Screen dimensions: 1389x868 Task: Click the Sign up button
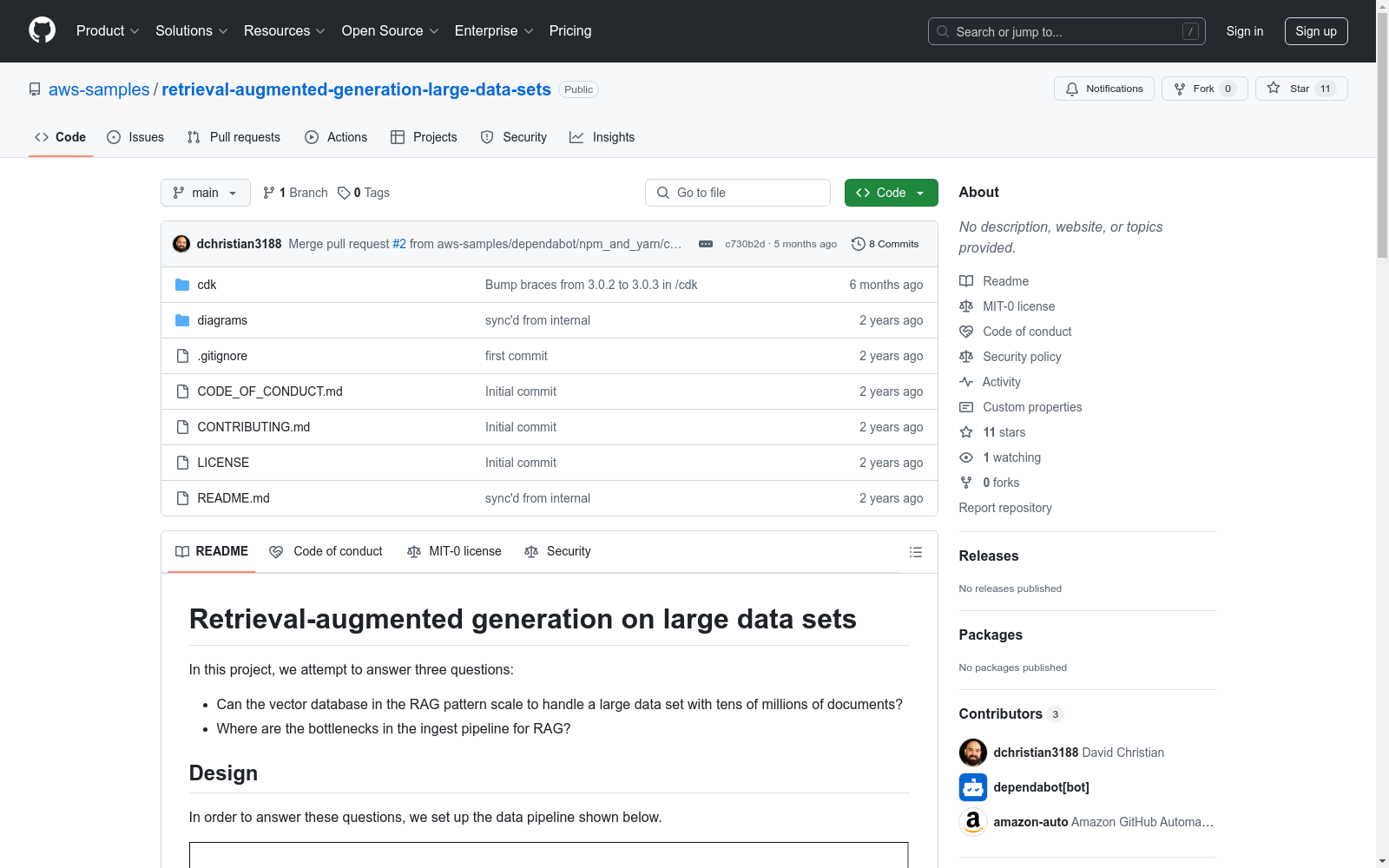1316,31
